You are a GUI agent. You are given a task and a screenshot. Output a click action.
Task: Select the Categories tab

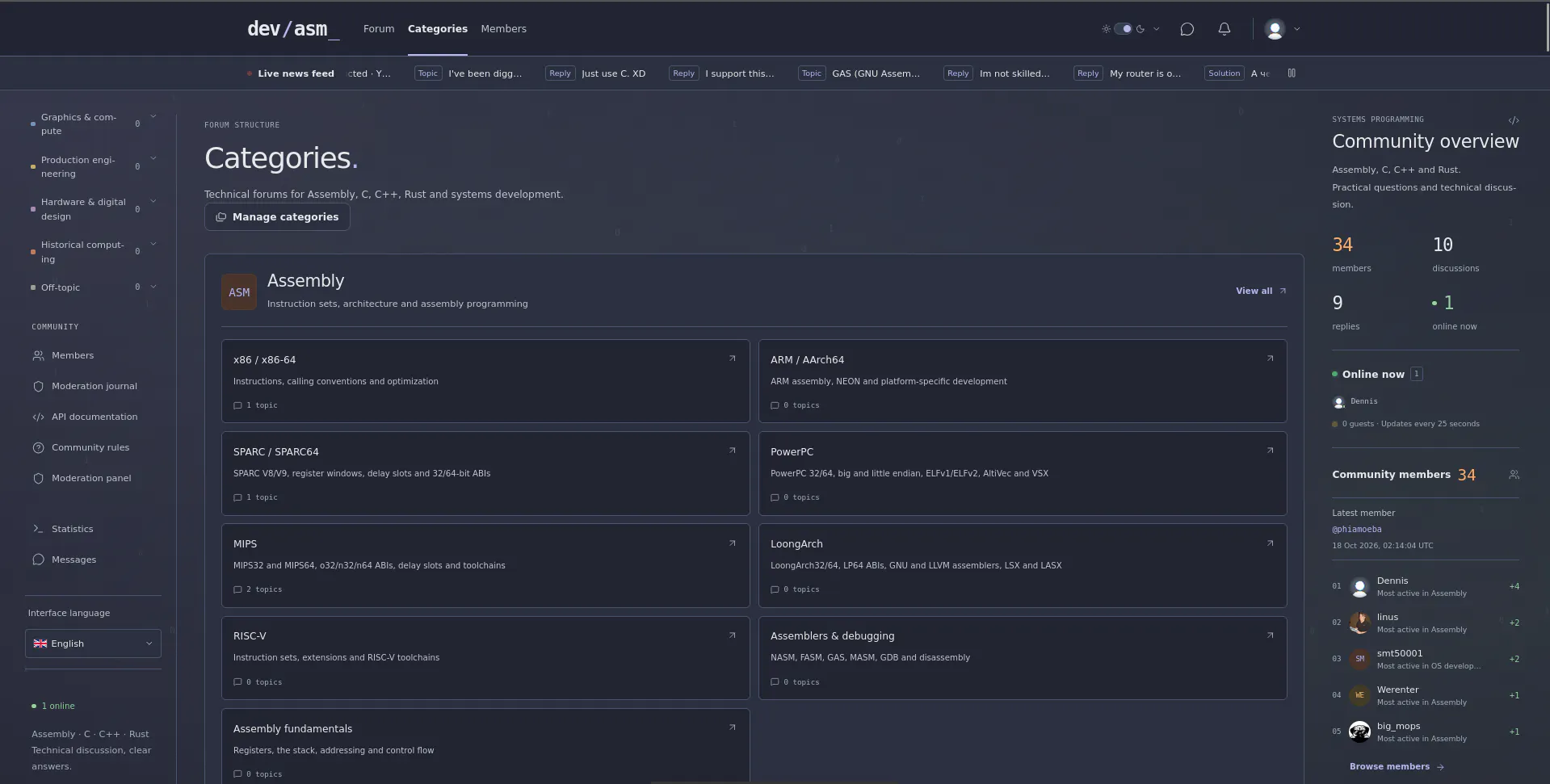coord(438,29)
